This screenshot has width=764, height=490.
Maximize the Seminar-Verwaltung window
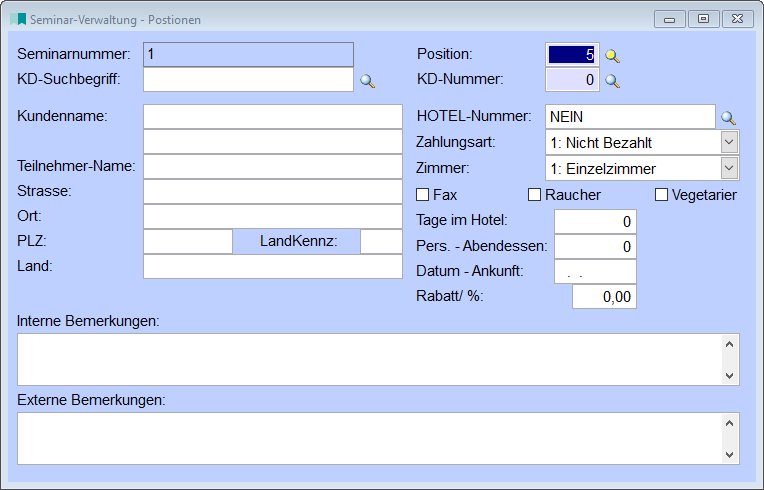[x=704, y=19]
